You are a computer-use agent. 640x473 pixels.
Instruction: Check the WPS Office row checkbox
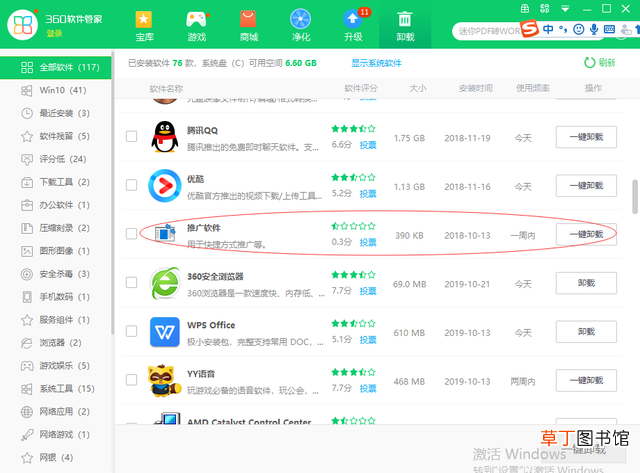pyautogui.click(x=131, y=331)
